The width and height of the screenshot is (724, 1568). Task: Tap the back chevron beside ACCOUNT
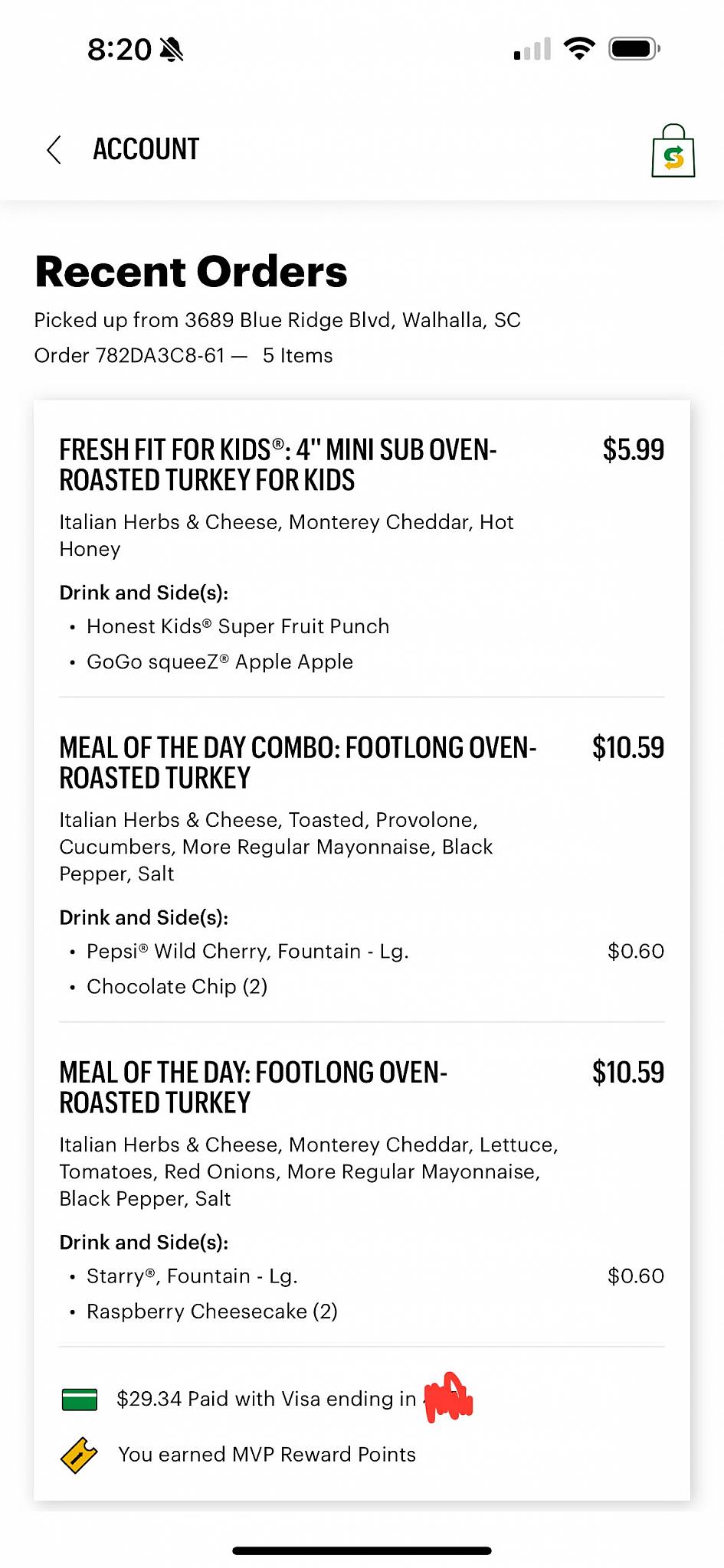(54, 149)
